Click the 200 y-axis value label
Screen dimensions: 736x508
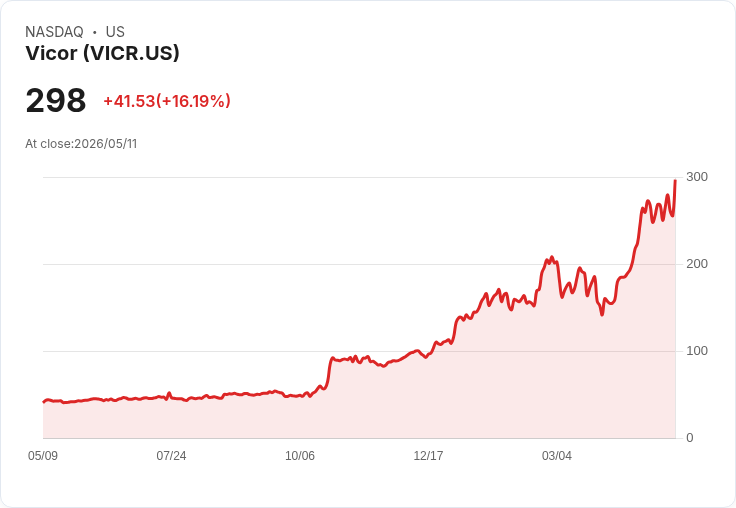pyautogui.click(x=697, y=264)
